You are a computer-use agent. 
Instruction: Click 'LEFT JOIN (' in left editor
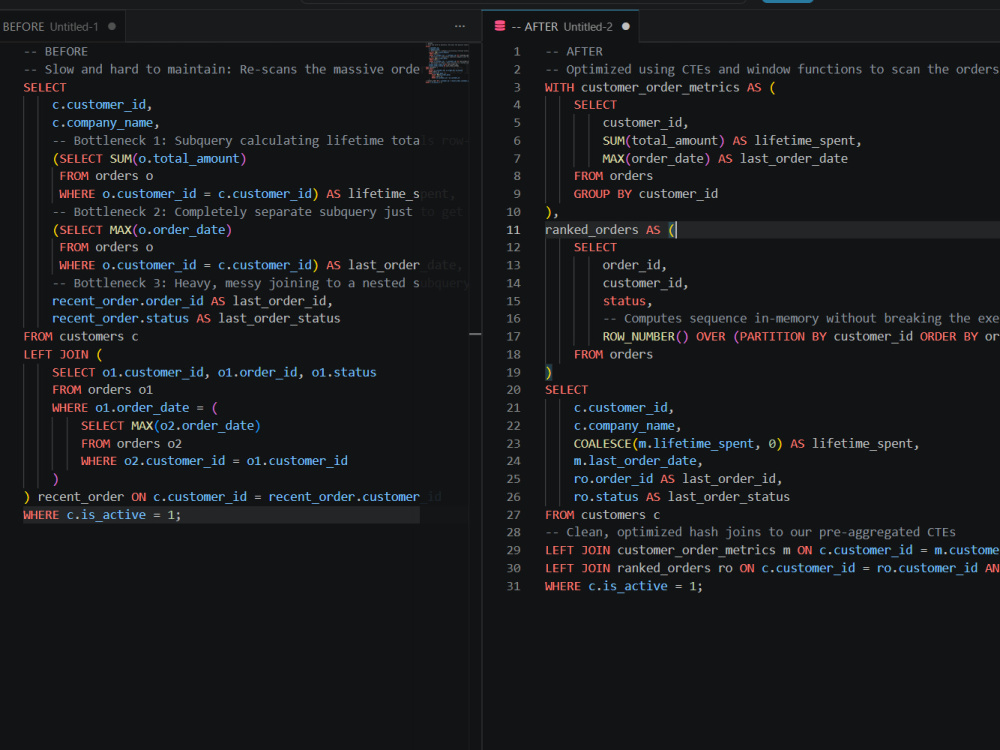click(62, 355)
